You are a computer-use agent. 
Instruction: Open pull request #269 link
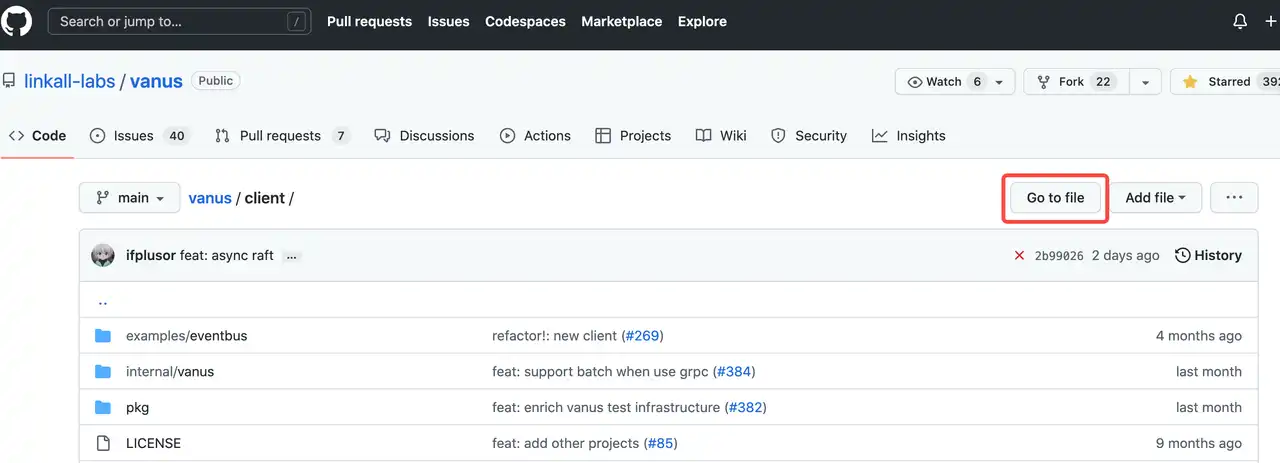tap(642, 336)
